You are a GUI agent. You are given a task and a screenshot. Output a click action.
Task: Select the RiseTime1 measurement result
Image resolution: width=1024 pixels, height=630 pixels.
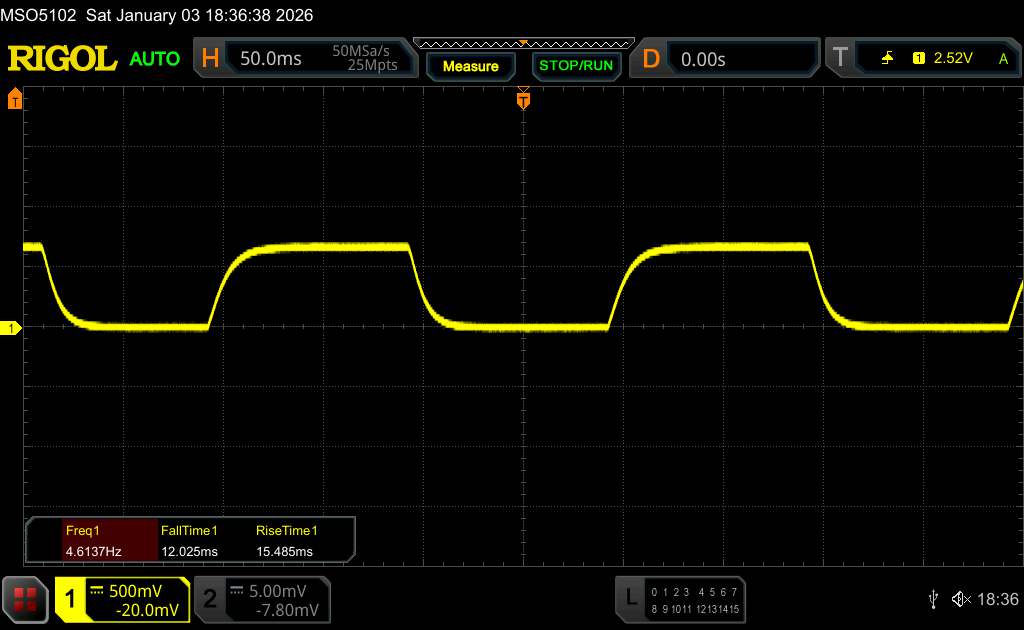286,540
